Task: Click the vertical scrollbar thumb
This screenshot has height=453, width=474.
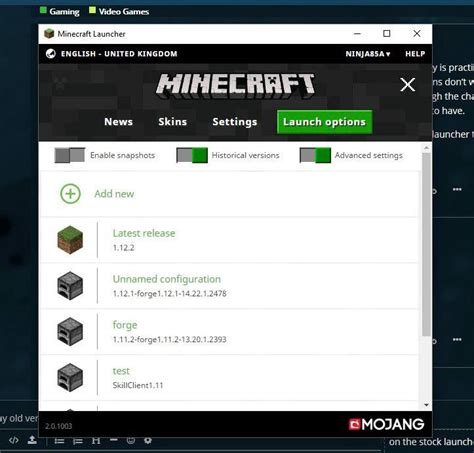Action: 426,244
